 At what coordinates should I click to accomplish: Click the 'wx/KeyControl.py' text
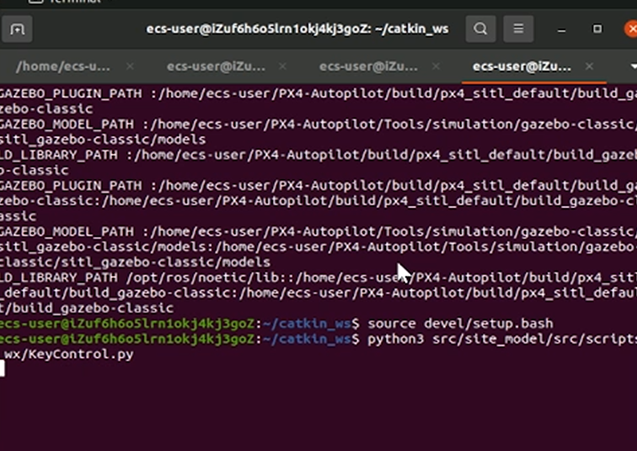pyautogui.click(x=69, y=354)
